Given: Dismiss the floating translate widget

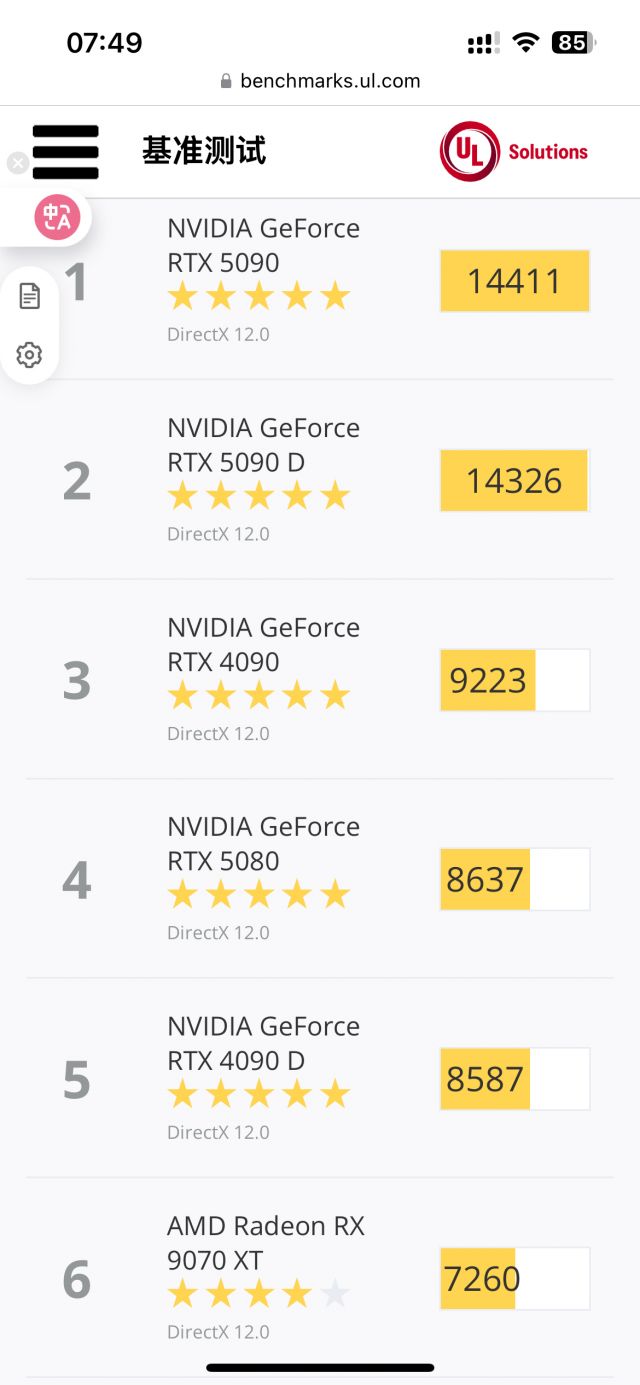Looking at the screenshot, I should point(17,164).
